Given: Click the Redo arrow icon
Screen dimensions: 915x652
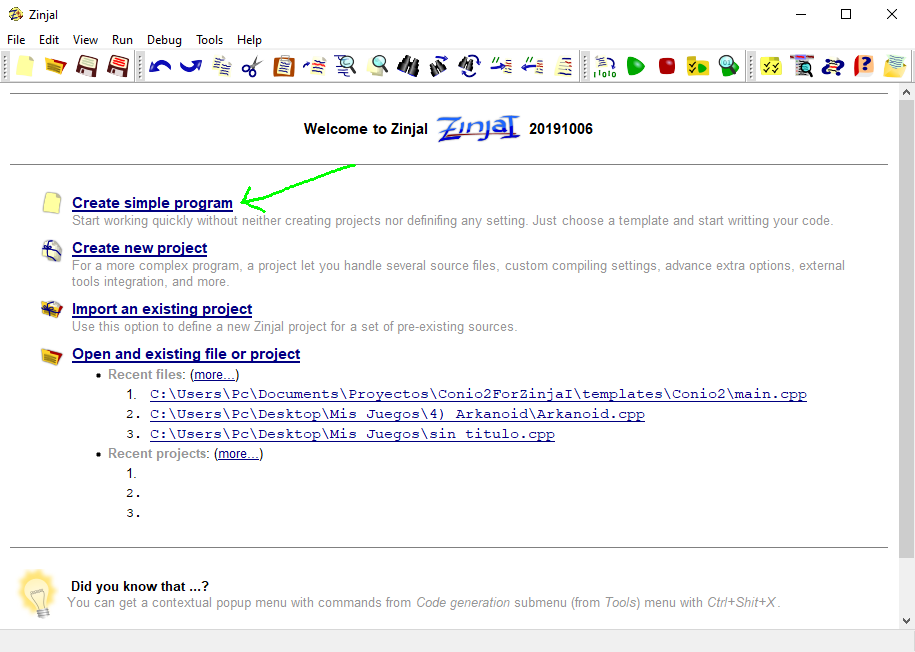Looking at the screenshot, I should coord(191,66).
